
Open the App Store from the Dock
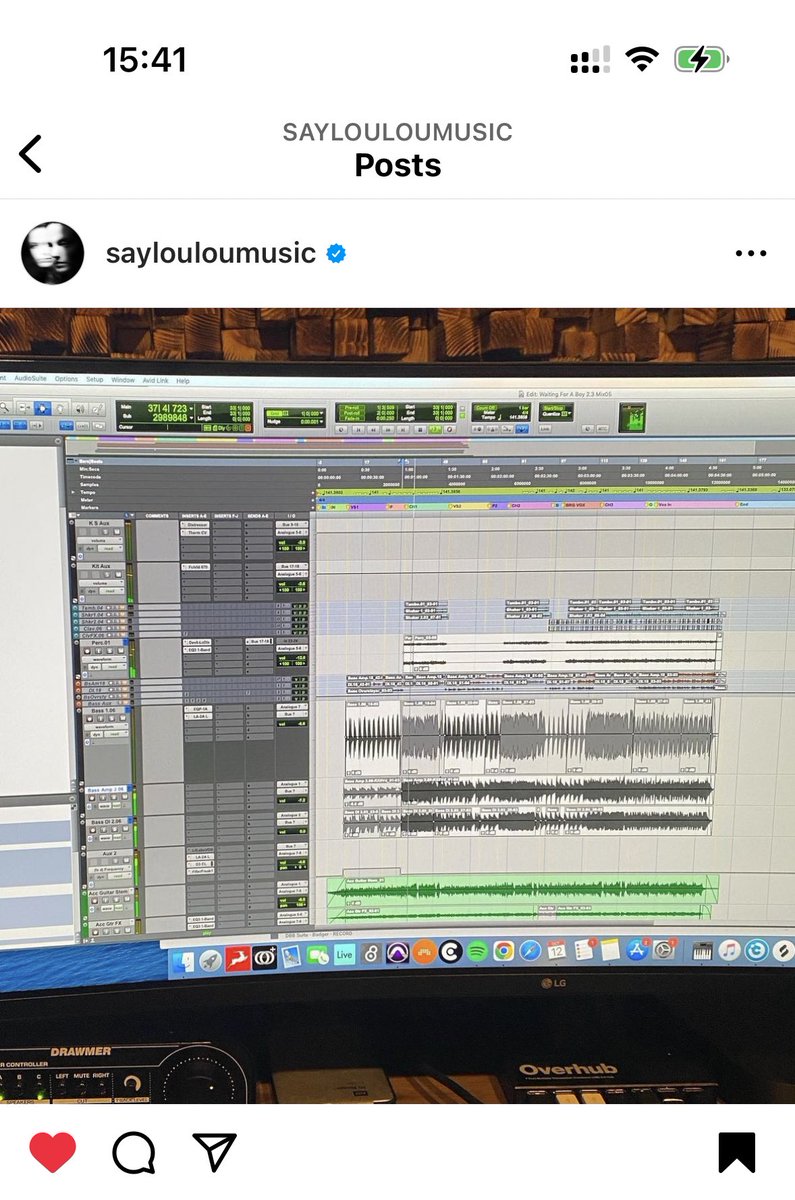(638, 952)
